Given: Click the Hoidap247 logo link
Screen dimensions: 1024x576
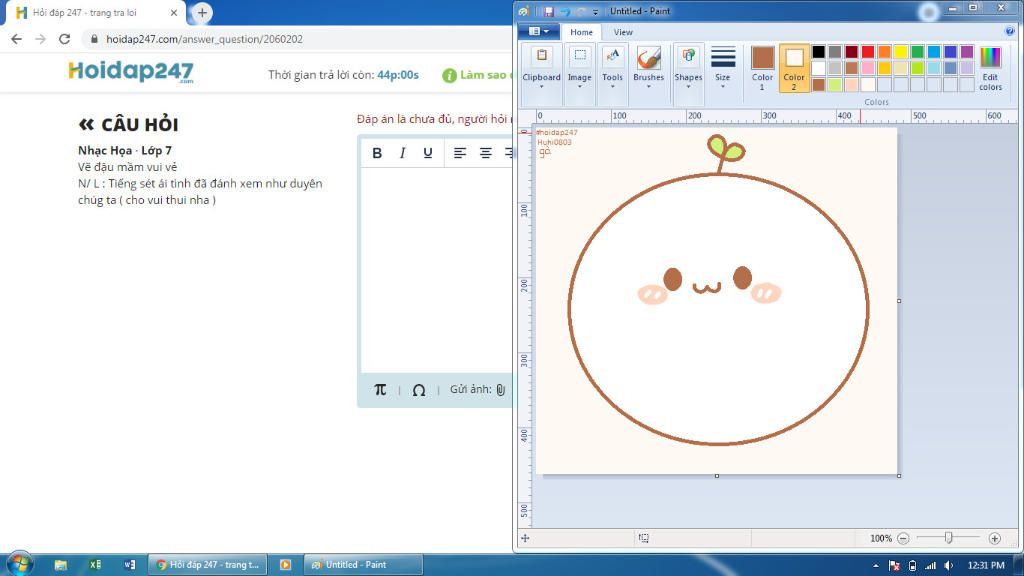Looking at the screenshot, I should (131, 72).
